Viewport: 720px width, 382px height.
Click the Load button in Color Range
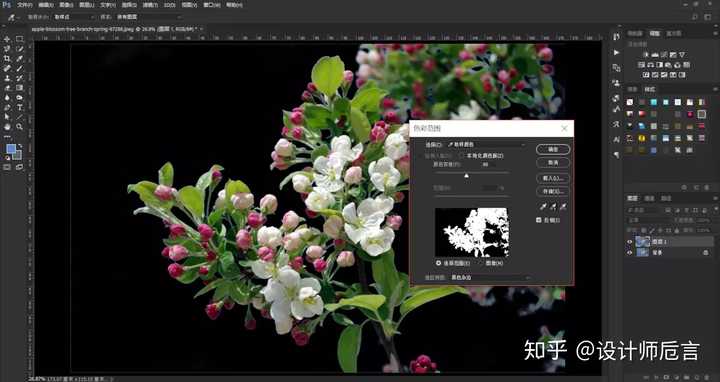click(553, 178)
